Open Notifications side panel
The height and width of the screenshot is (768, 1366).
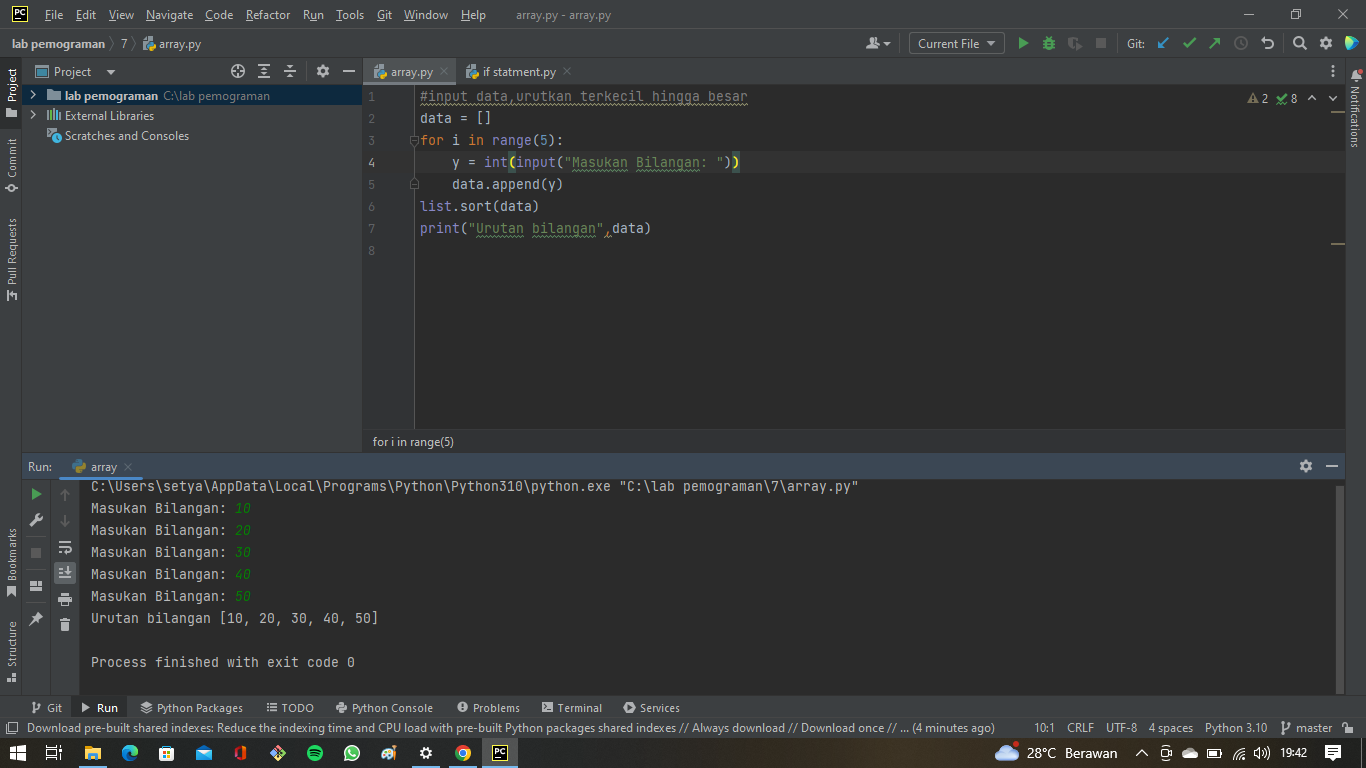click(1355, 108)
